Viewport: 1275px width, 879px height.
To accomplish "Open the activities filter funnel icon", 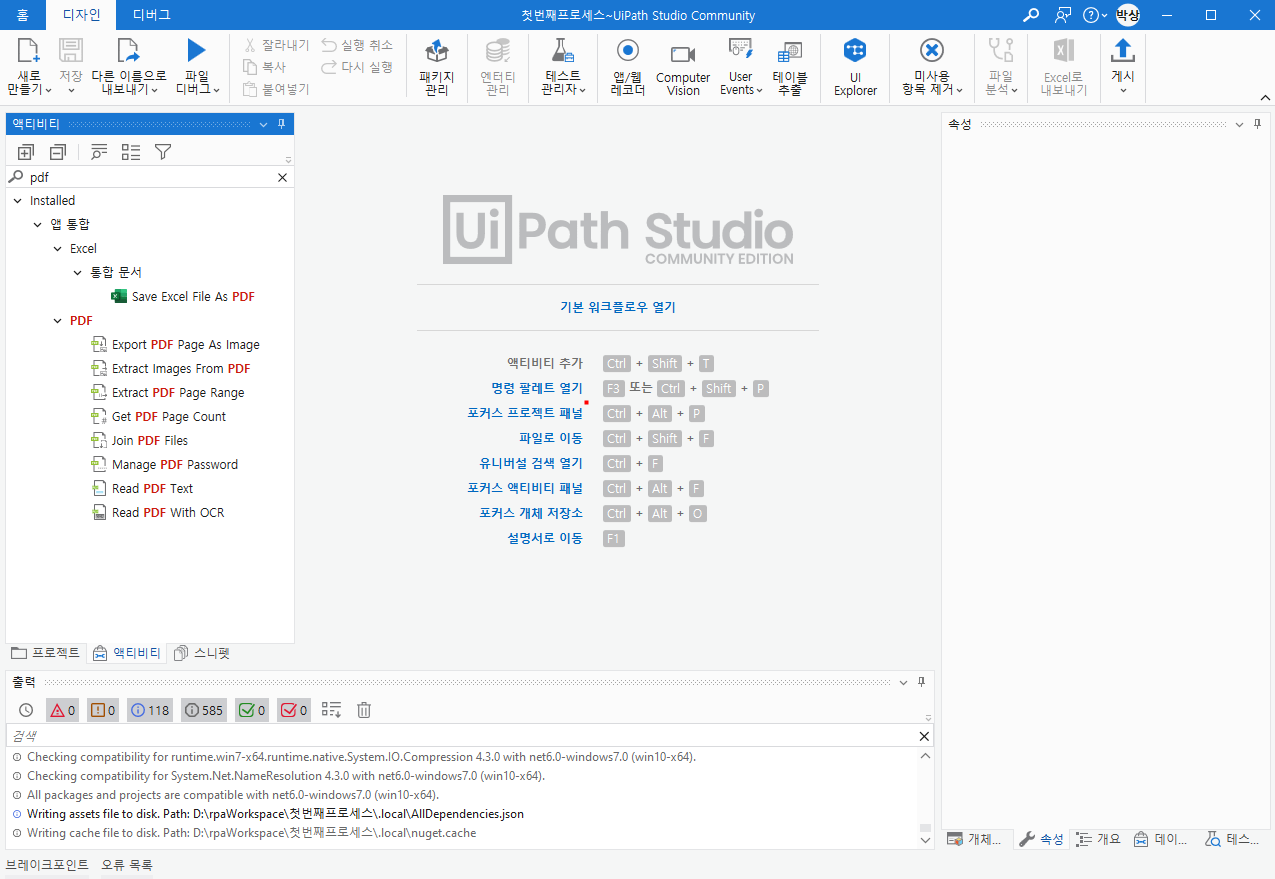I will (x=163, y=152).
